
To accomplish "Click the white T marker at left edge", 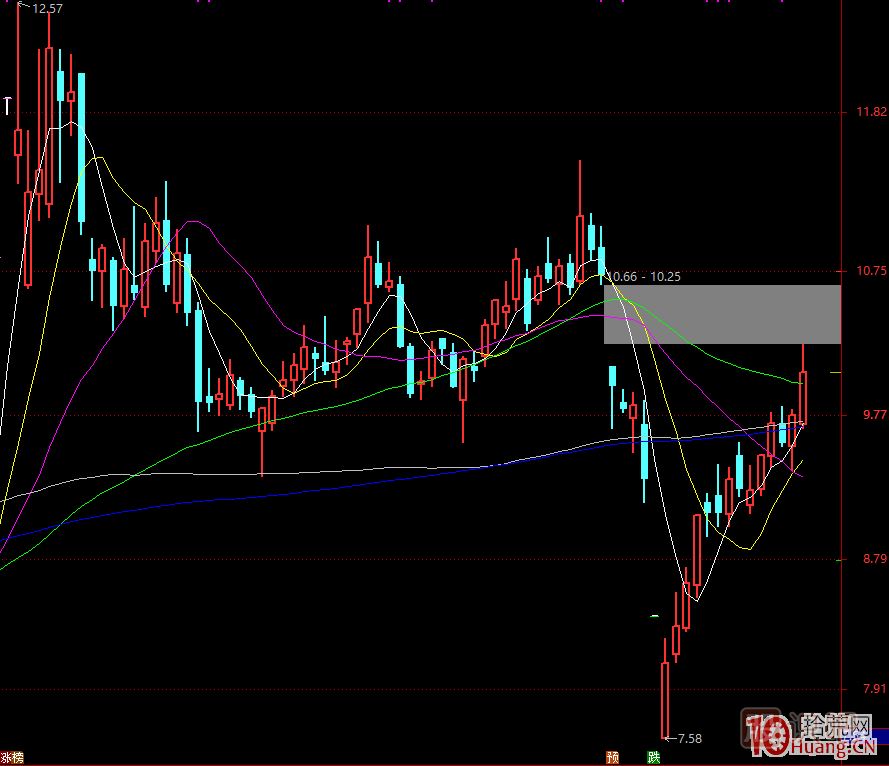I will click(x=7, y=104).
